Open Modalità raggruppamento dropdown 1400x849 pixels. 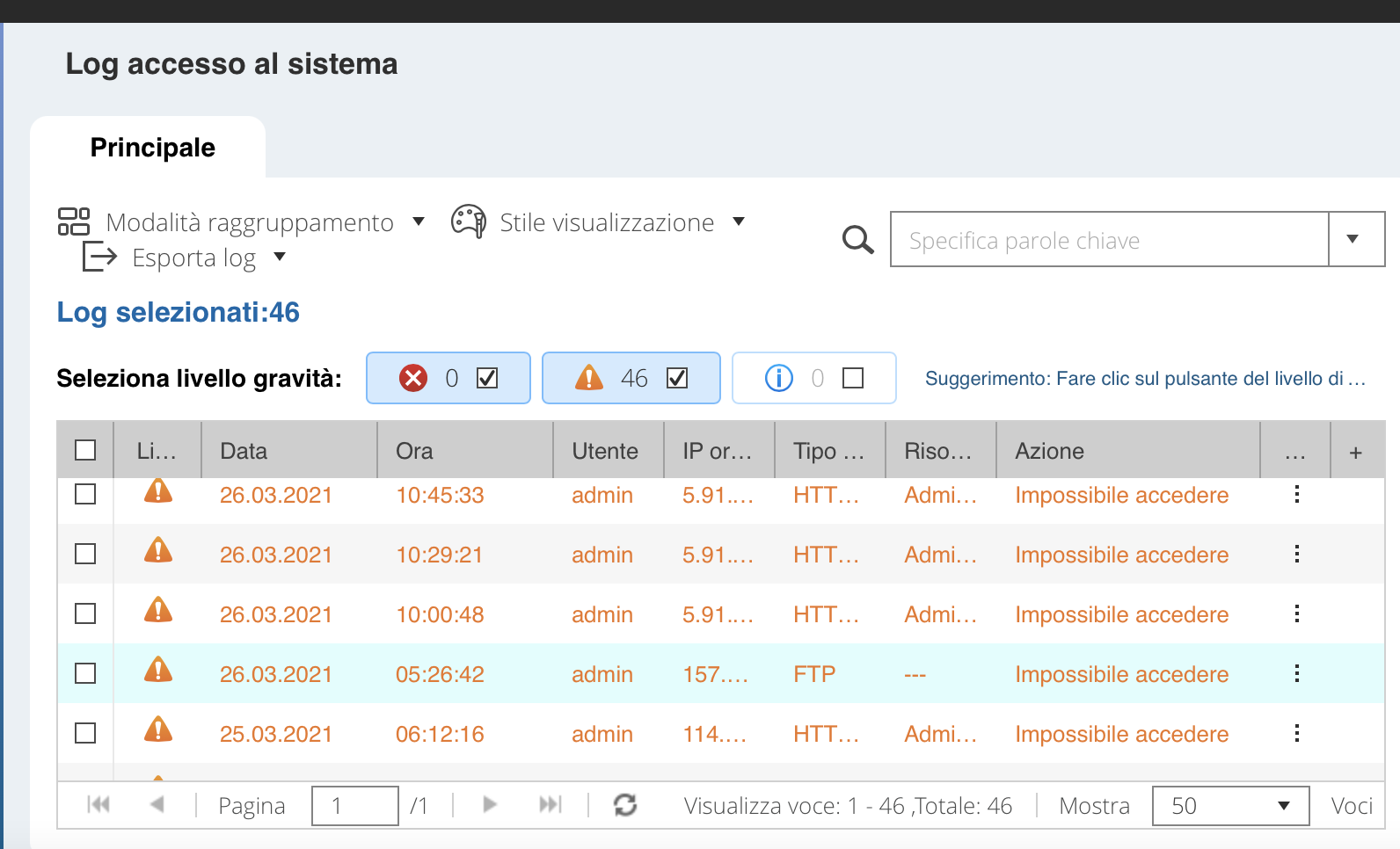[x=250, y=222]
